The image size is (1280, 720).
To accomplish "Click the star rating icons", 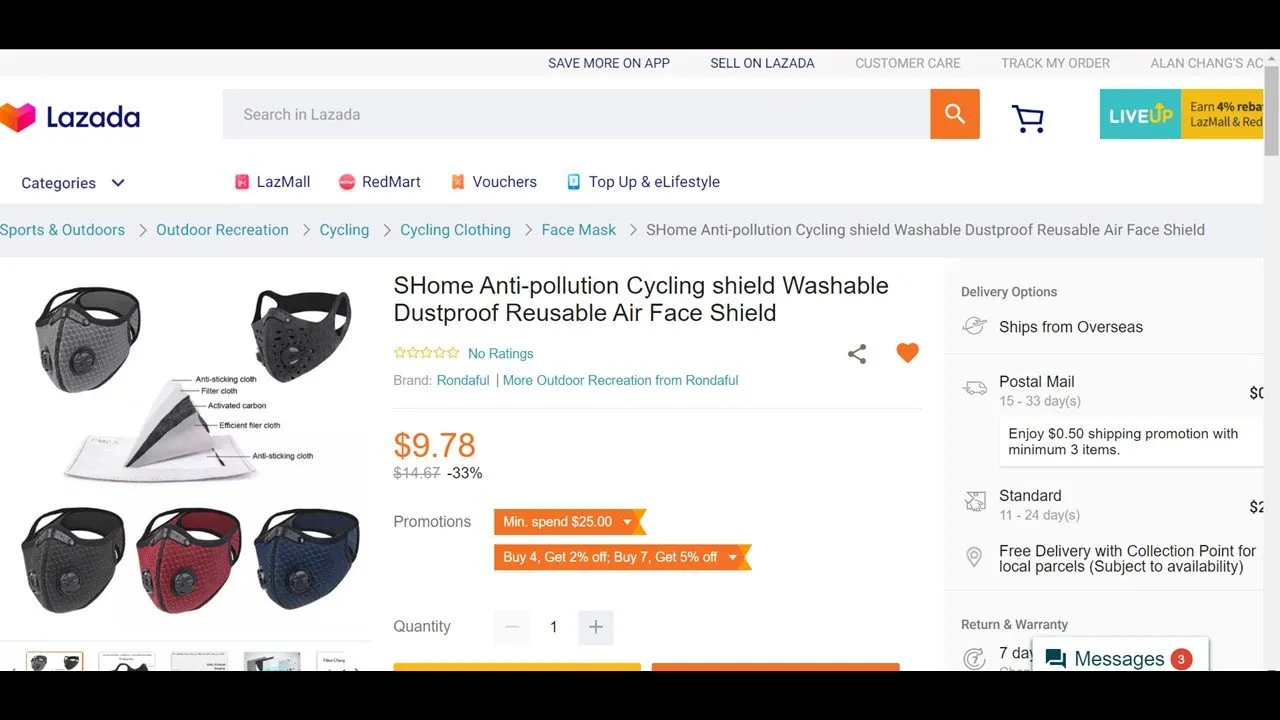I will (x=427, y=353).
